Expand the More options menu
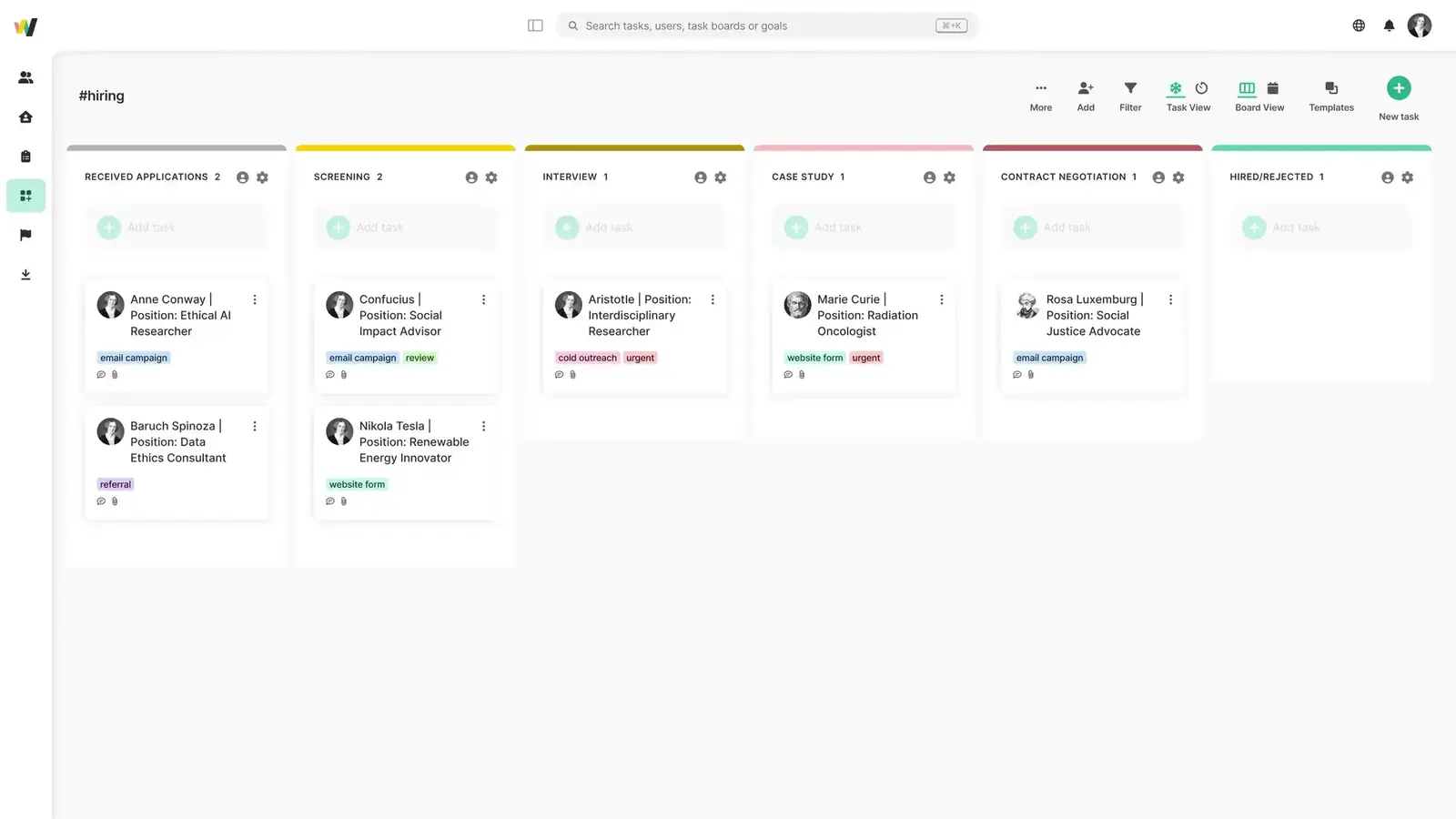This screenshot has width=1456, height=819. [x=1041, y=96]
